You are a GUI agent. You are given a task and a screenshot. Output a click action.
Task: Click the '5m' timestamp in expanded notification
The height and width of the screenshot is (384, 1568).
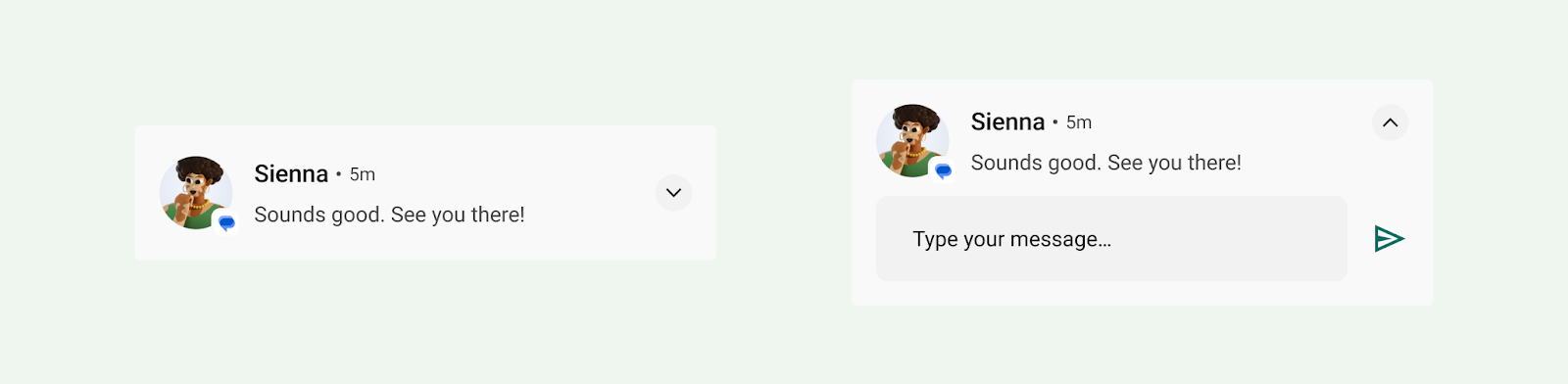coord(1079,122)
